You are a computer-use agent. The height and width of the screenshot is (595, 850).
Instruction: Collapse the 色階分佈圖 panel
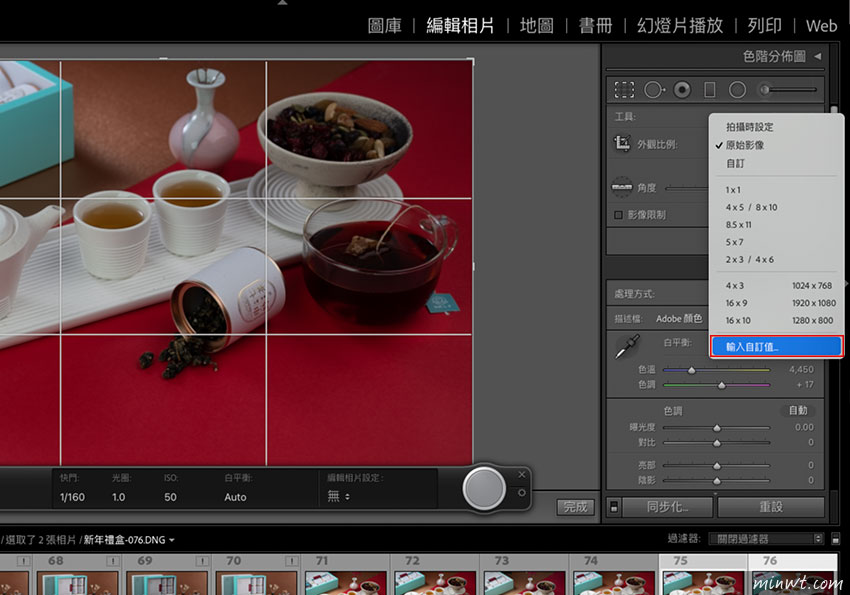[x=817, y=56]
